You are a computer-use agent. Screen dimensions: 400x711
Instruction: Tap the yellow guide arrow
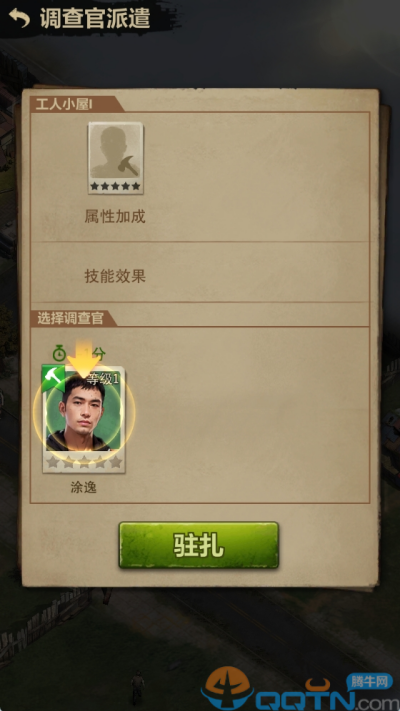(83, 359)
